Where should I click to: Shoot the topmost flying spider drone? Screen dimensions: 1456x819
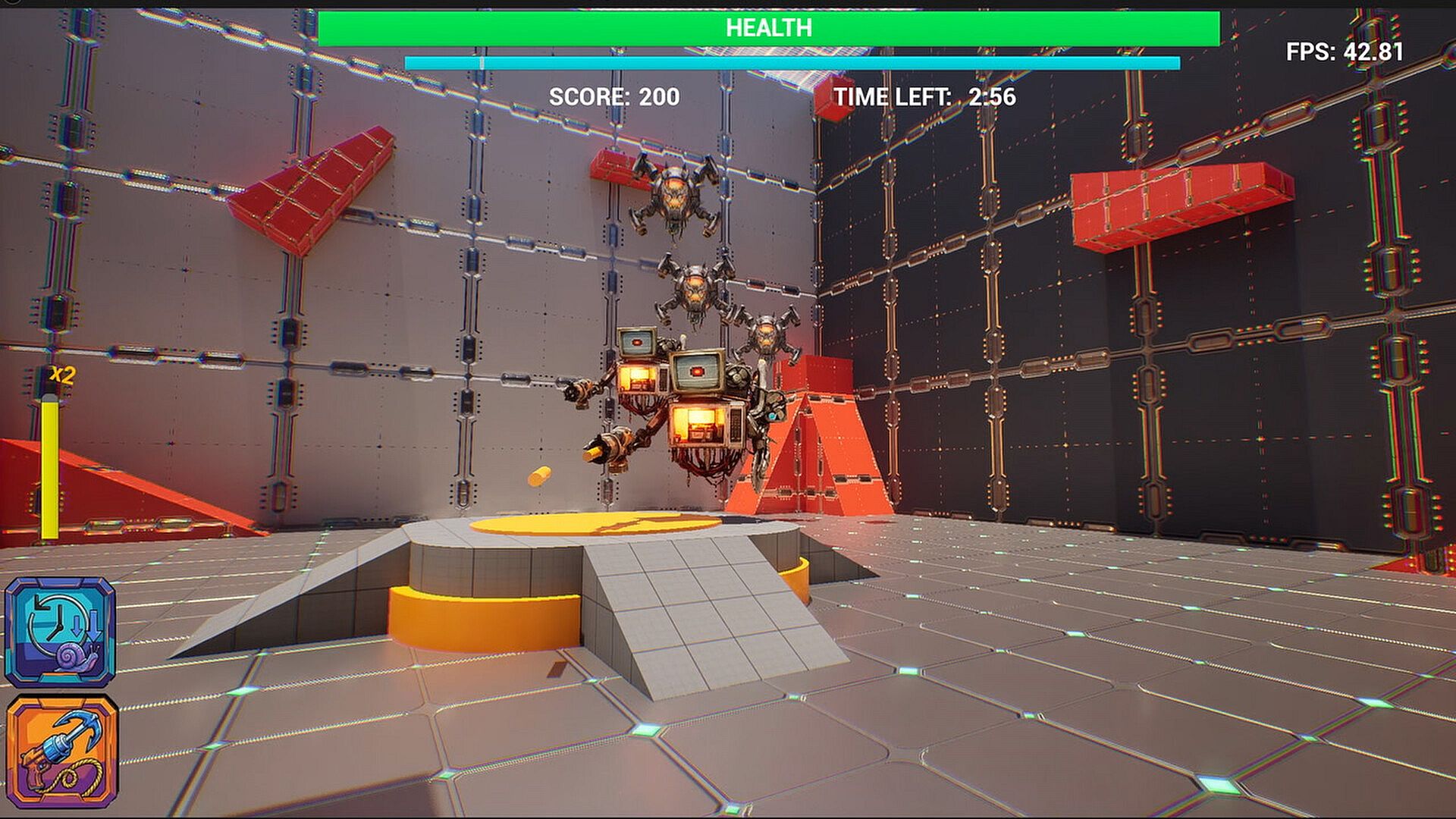tap(674, 195)
